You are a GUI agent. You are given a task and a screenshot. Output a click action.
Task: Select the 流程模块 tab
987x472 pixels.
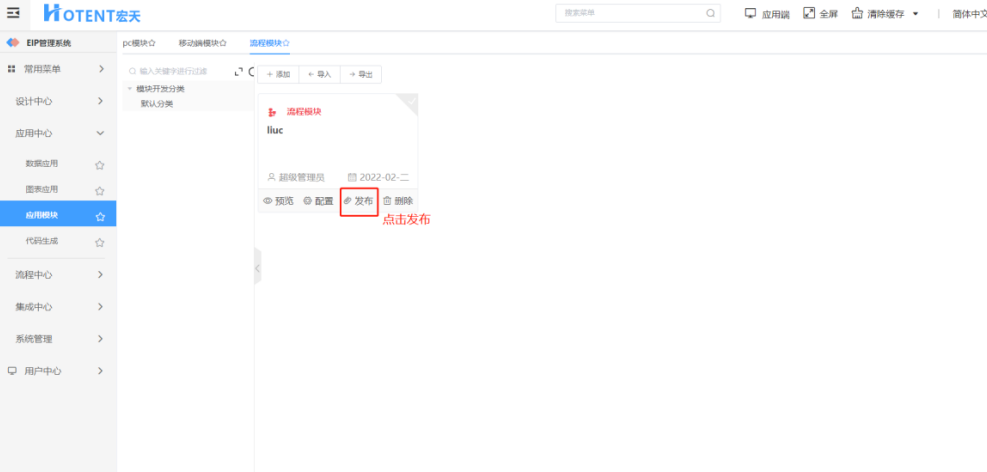click(269, 43)
